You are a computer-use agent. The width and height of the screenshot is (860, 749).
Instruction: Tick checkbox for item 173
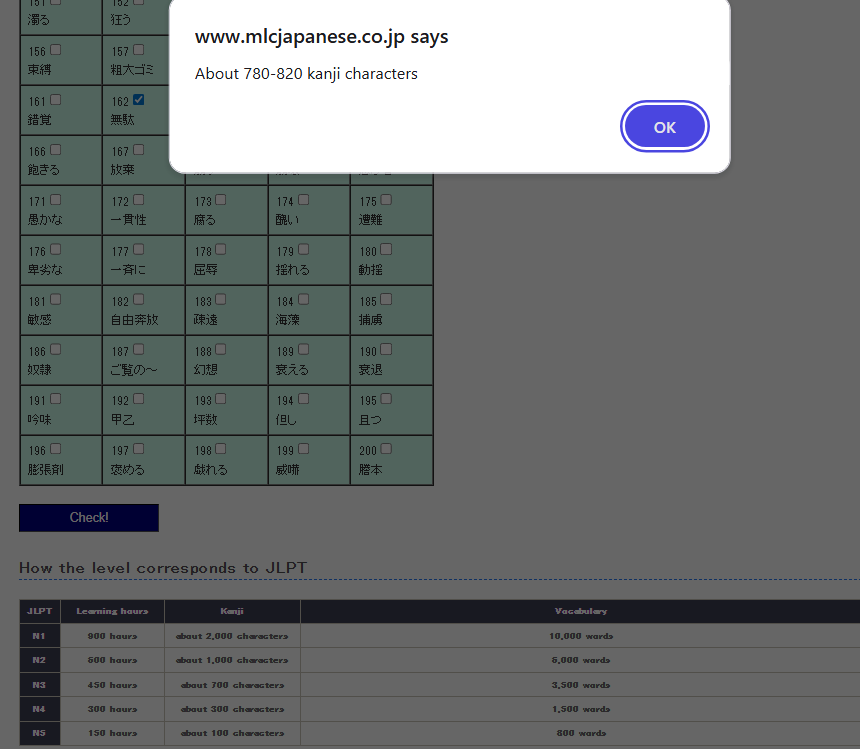pyautogui.click(x=220, y=200)
